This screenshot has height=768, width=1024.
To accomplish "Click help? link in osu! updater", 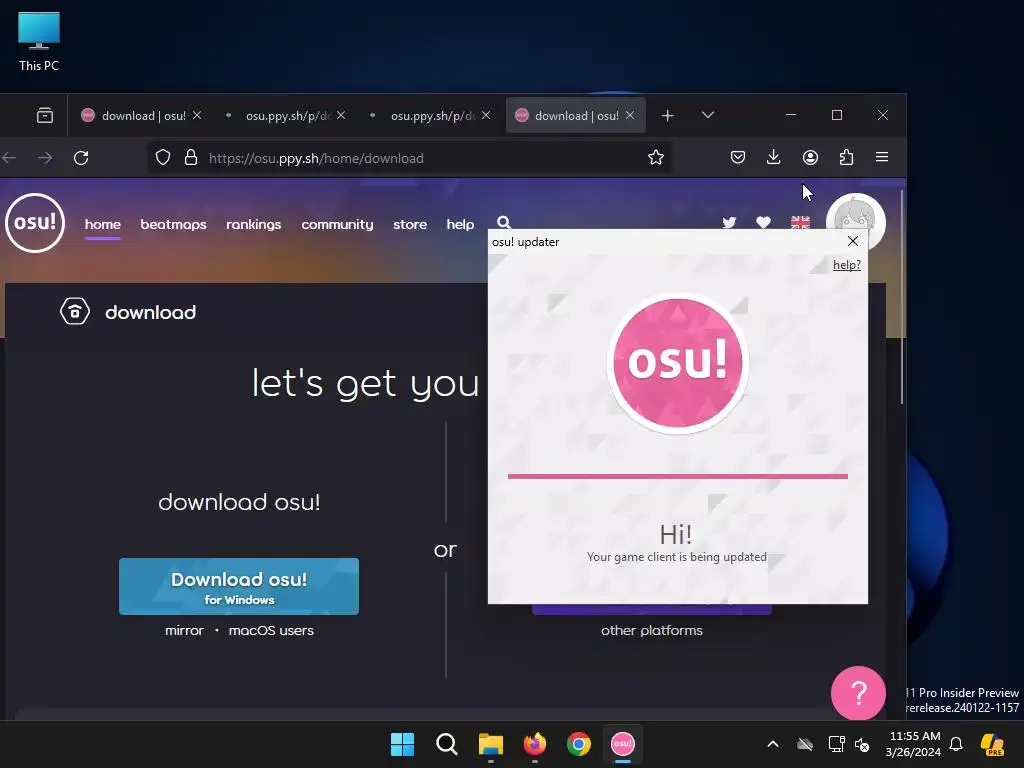I will click(847, 264).
